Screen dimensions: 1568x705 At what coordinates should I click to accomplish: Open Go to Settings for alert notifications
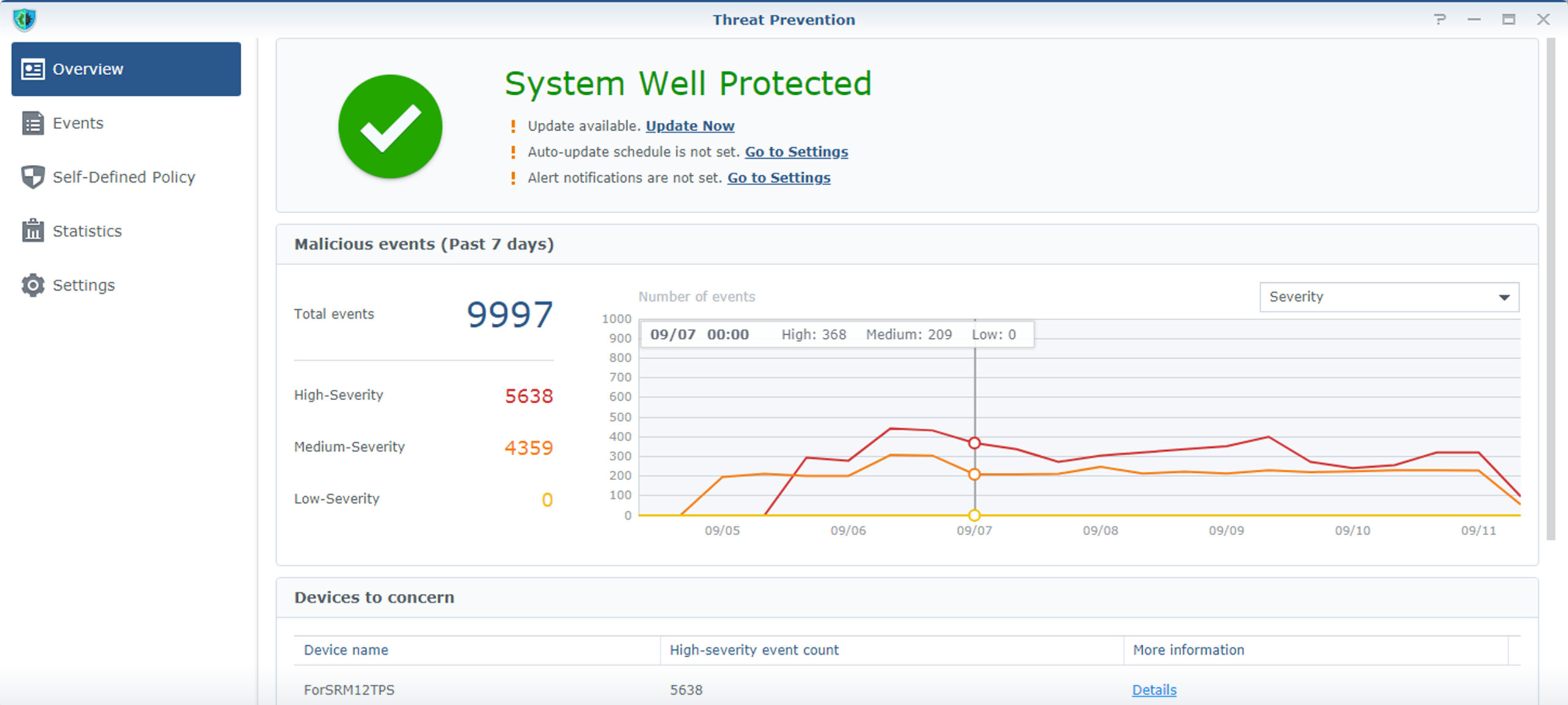pos(779,178)
